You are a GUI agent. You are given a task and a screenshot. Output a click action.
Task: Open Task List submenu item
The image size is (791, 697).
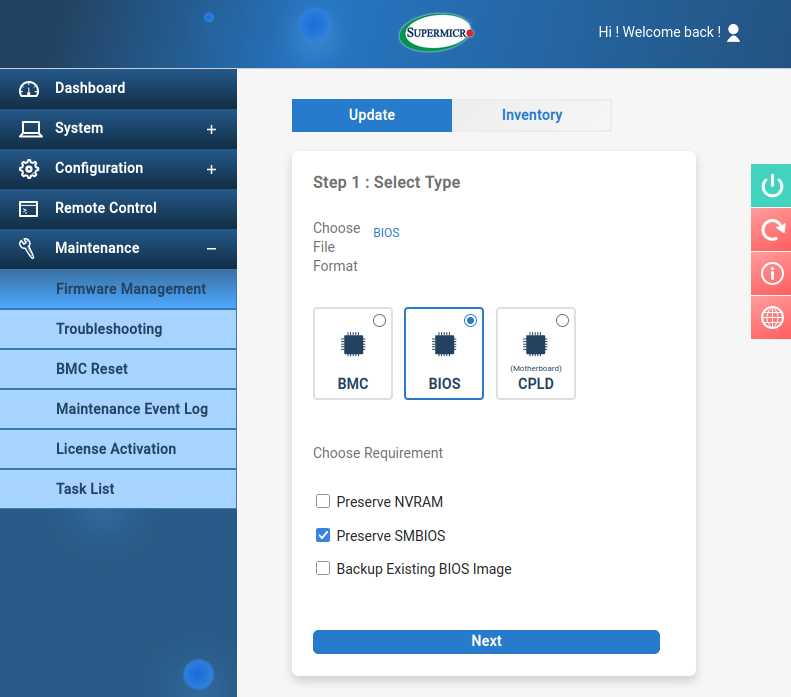click(118, 489)
